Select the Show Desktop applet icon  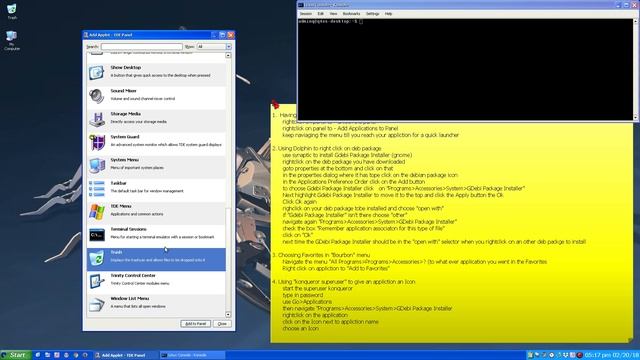pos(97,72)
